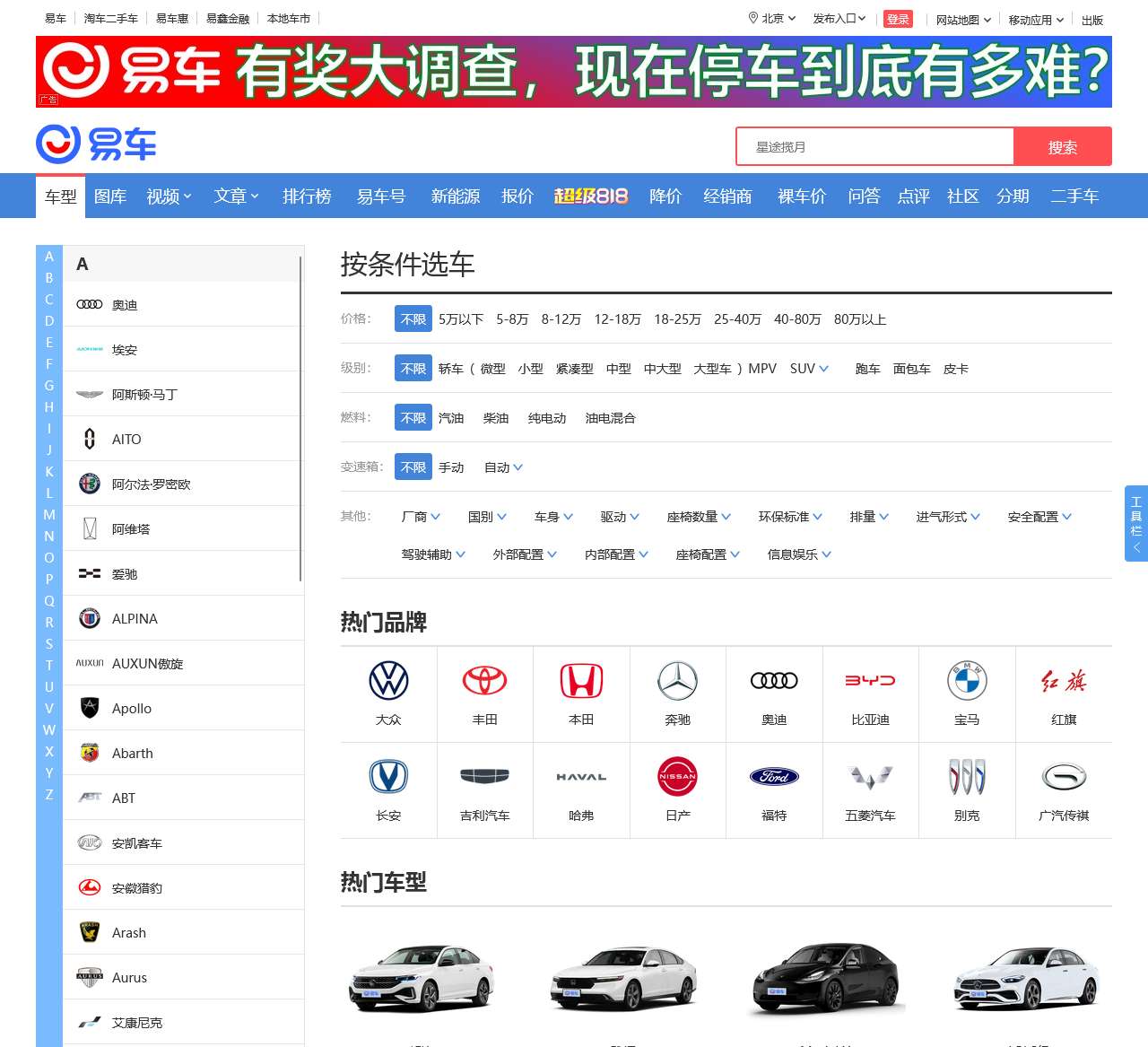Choose the Buick logo in hot brands
Viewport: 1148px width, 1047px height.
point(967,777)
